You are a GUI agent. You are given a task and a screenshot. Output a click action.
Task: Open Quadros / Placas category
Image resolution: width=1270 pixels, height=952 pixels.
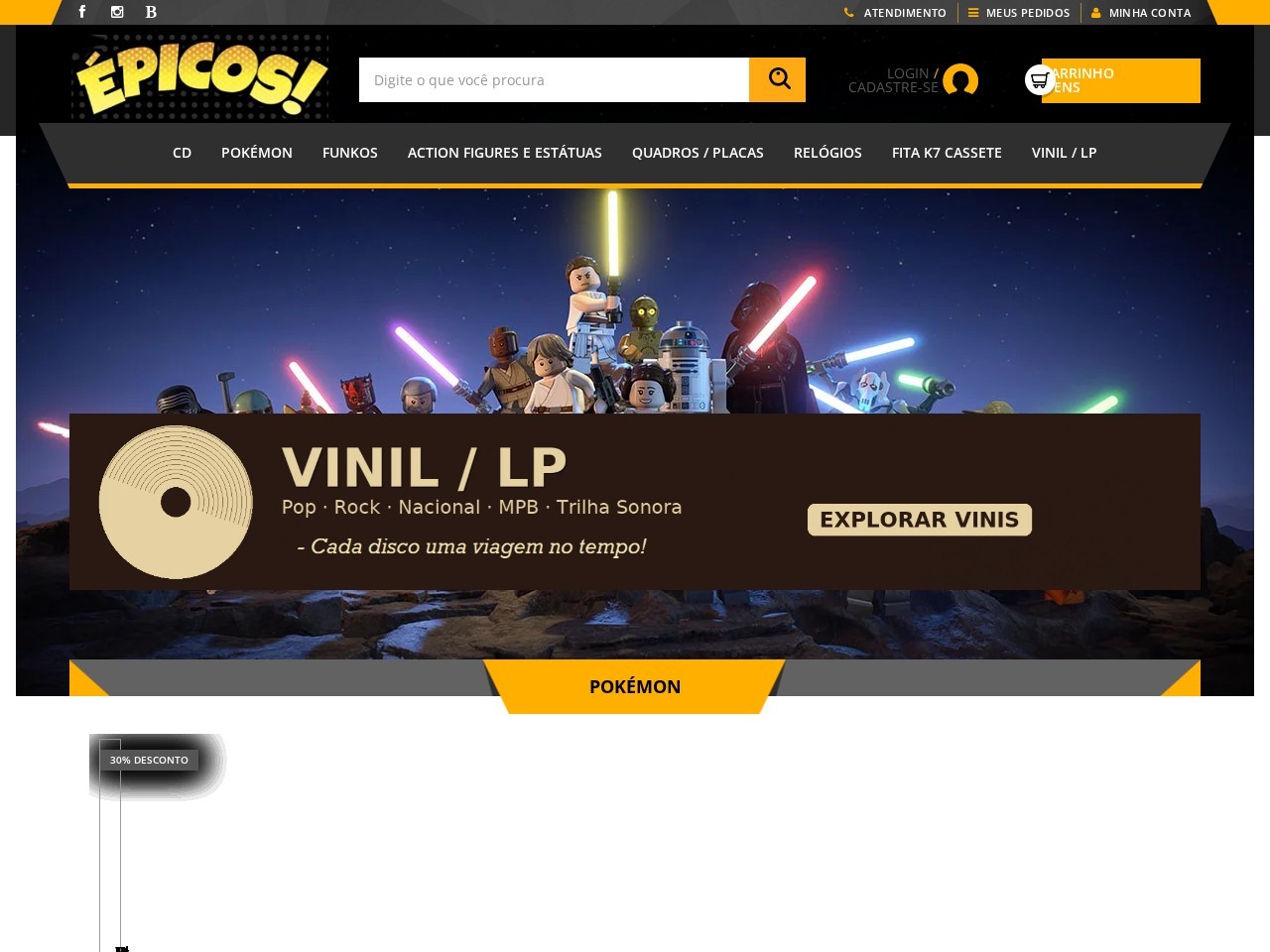[698, 153]
